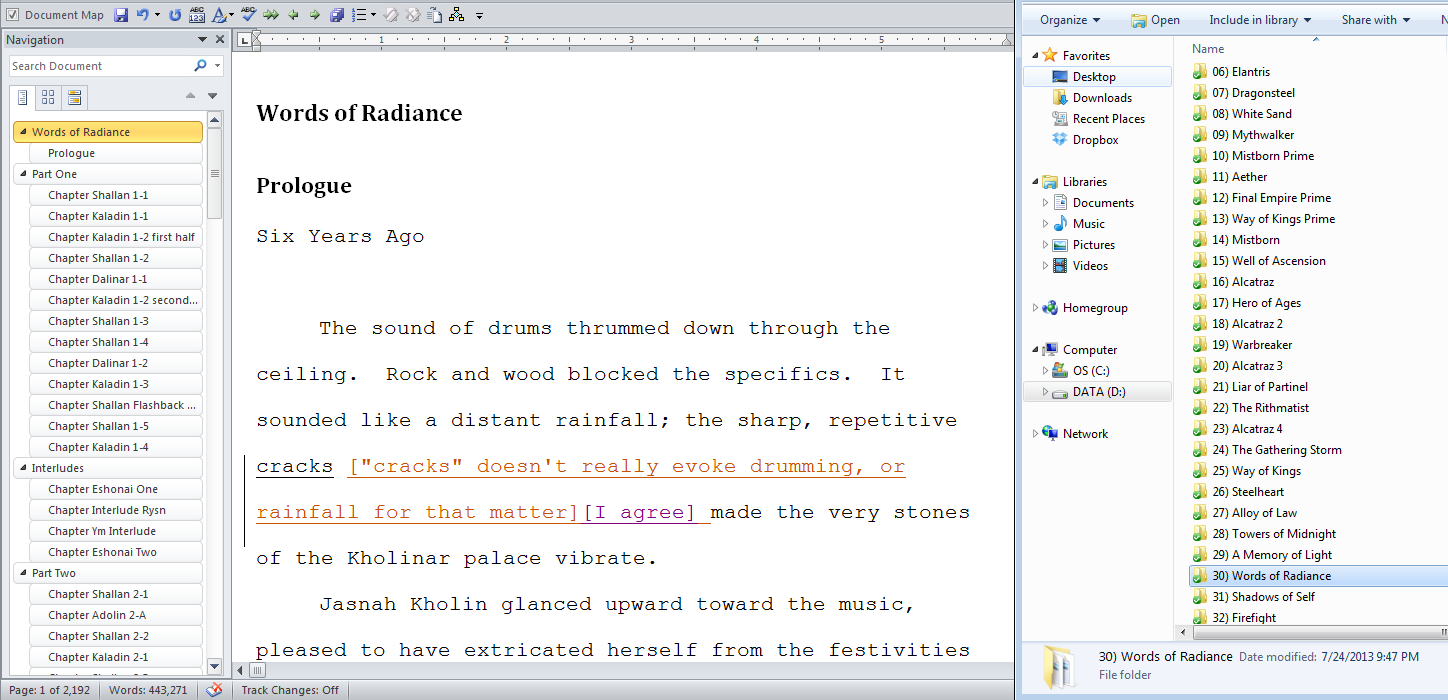Collapse Part One heading in Navigation

coord(23,174)
